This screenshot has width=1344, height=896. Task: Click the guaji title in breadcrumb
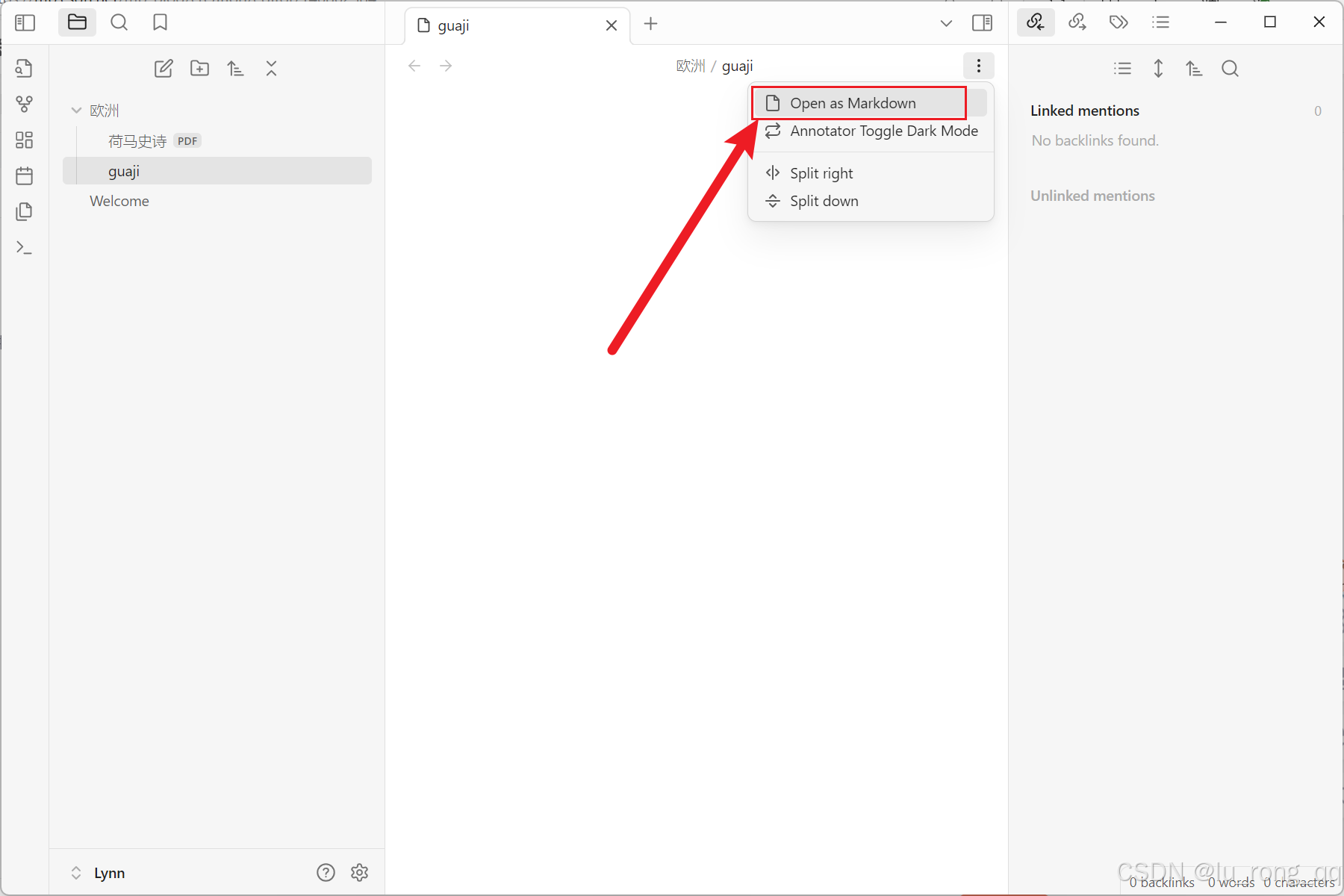click(x=737, y=66)
